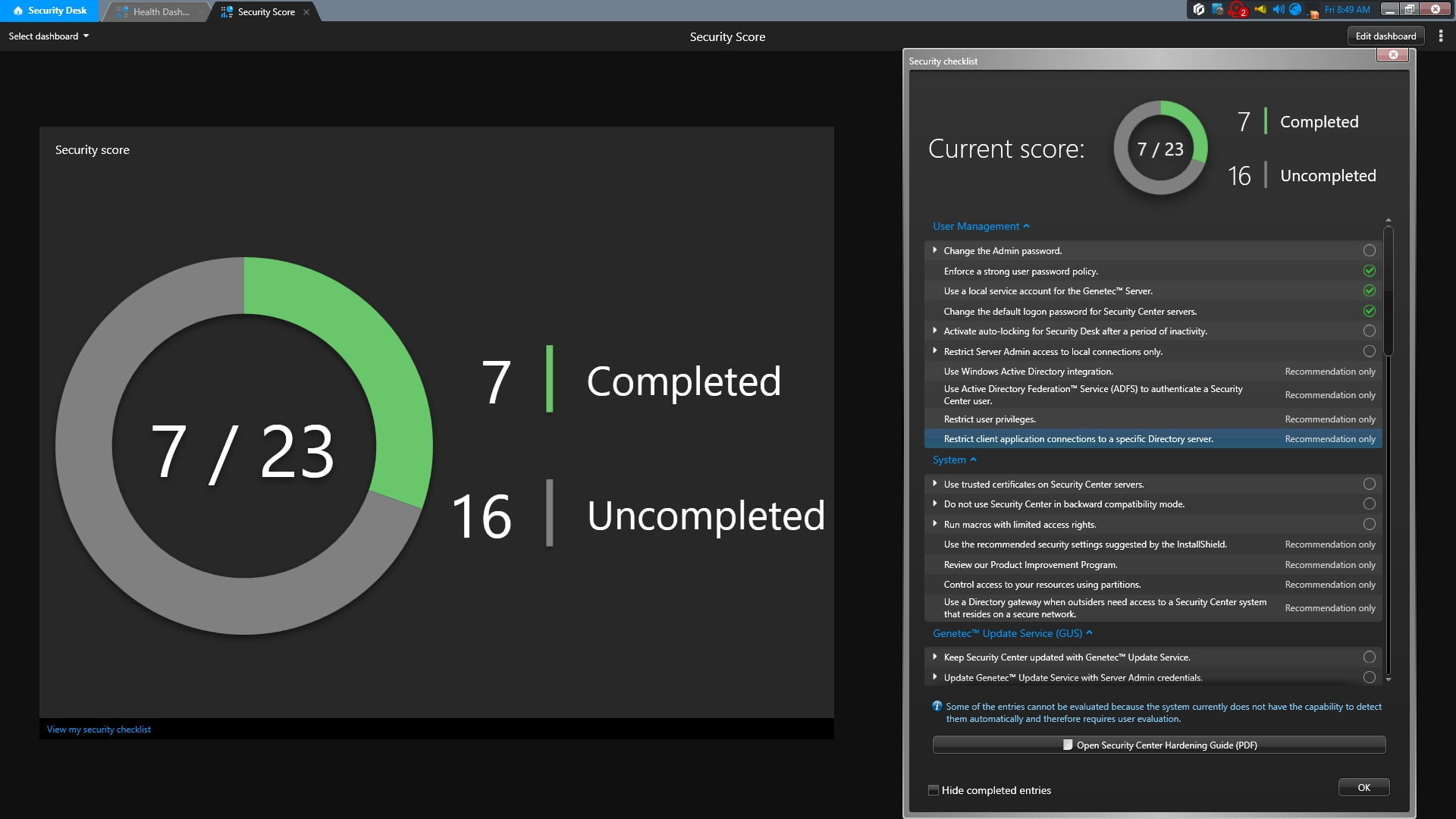Click the Genetec logo tray icon
The height and width of the screenshot is (819, 1456).
(x=1198, y=10)
